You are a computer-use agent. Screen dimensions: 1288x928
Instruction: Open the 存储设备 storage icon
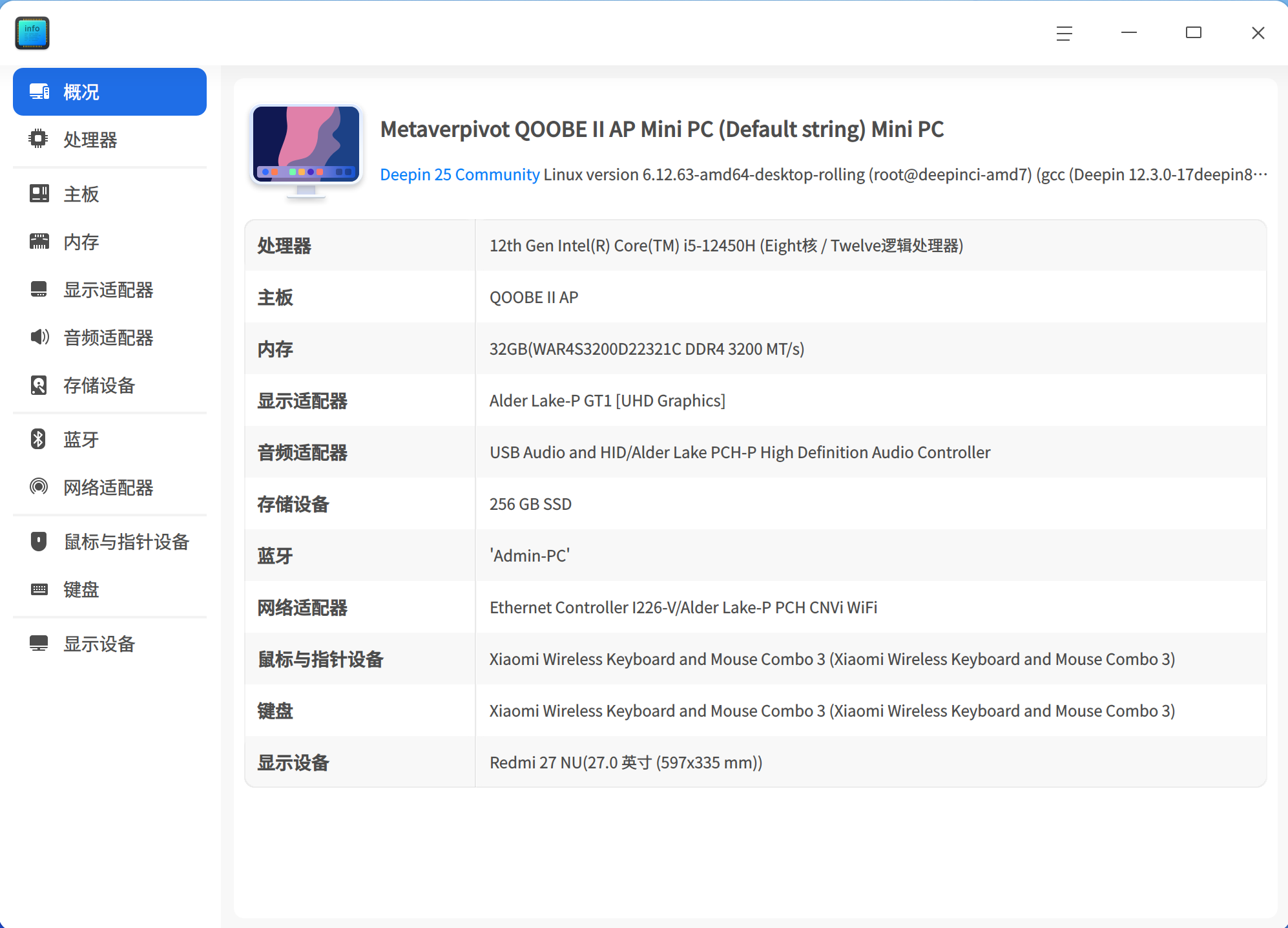[x=39, y=385]
